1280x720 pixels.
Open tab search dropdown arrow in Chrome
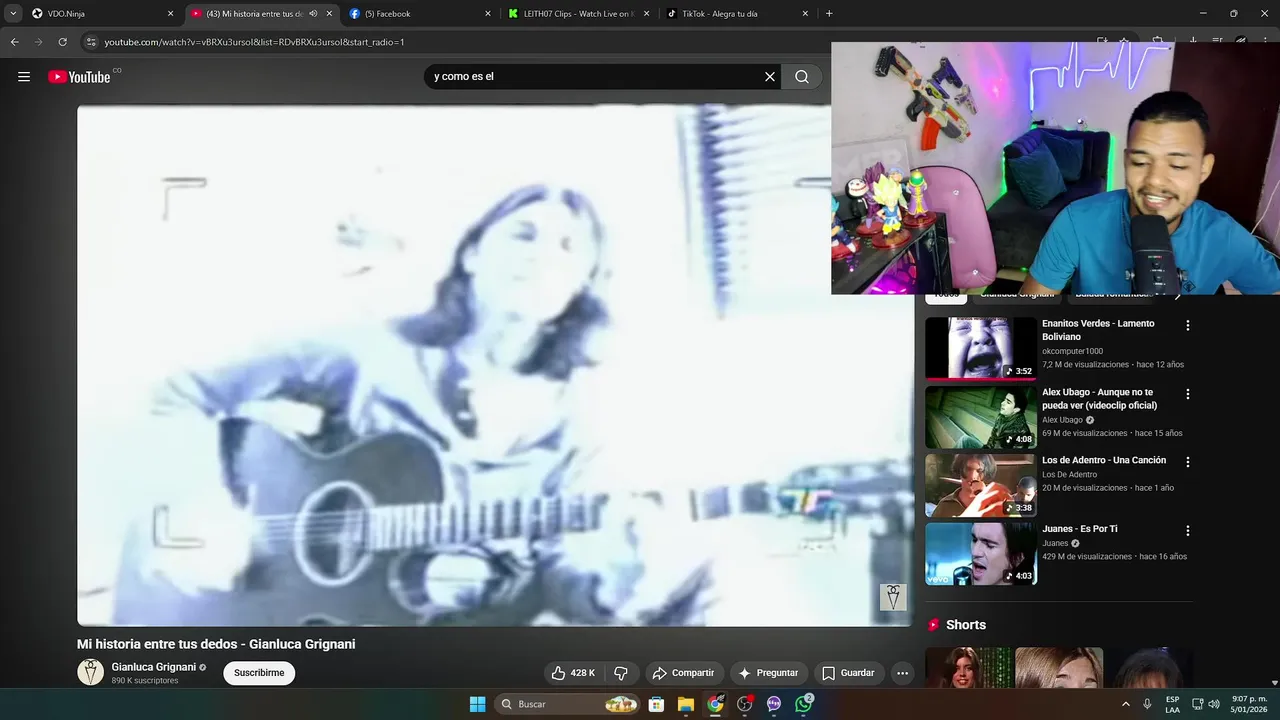13,14
